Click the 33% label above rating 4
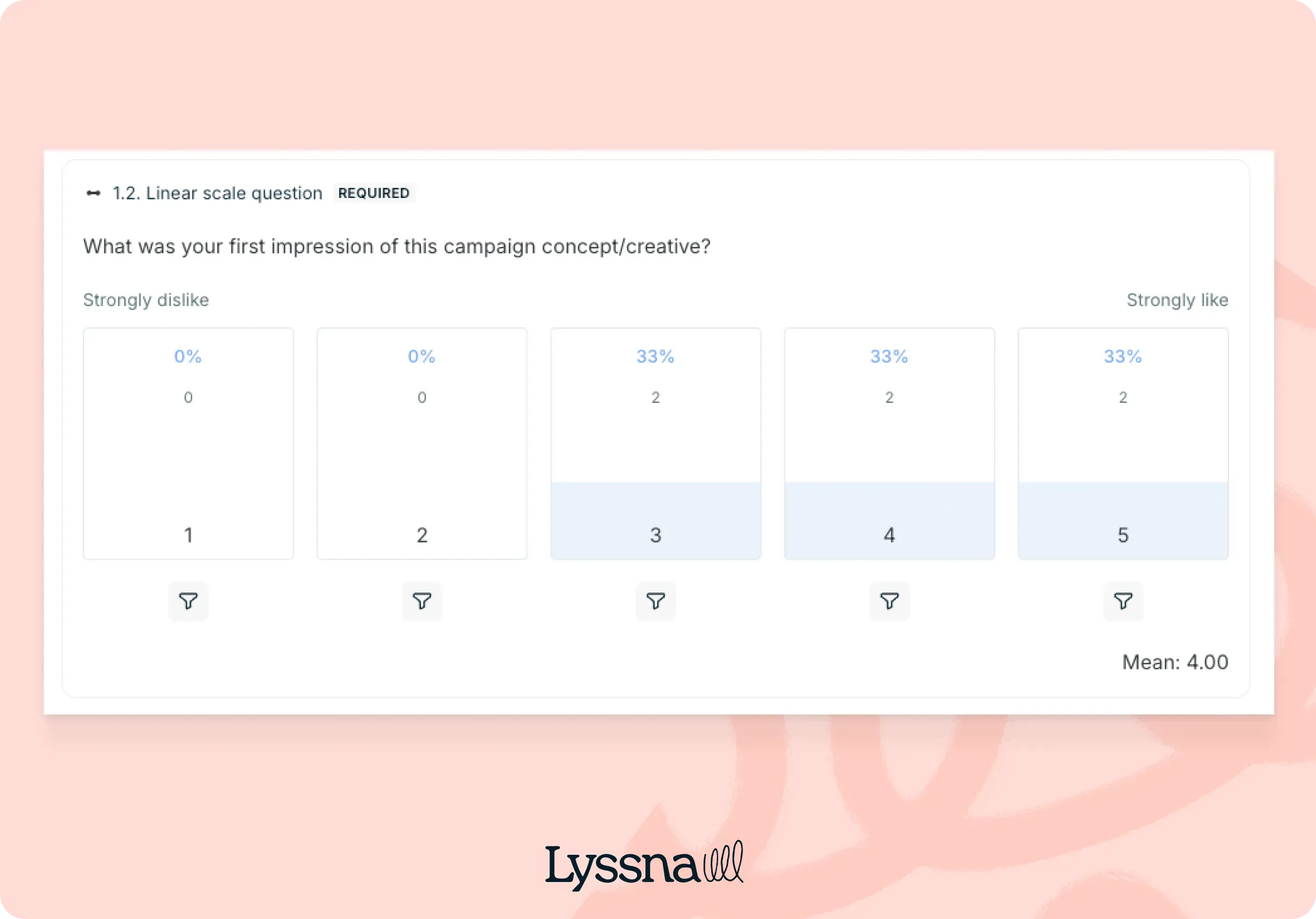Screen dimensions: 1316x919 pos(889,356)
